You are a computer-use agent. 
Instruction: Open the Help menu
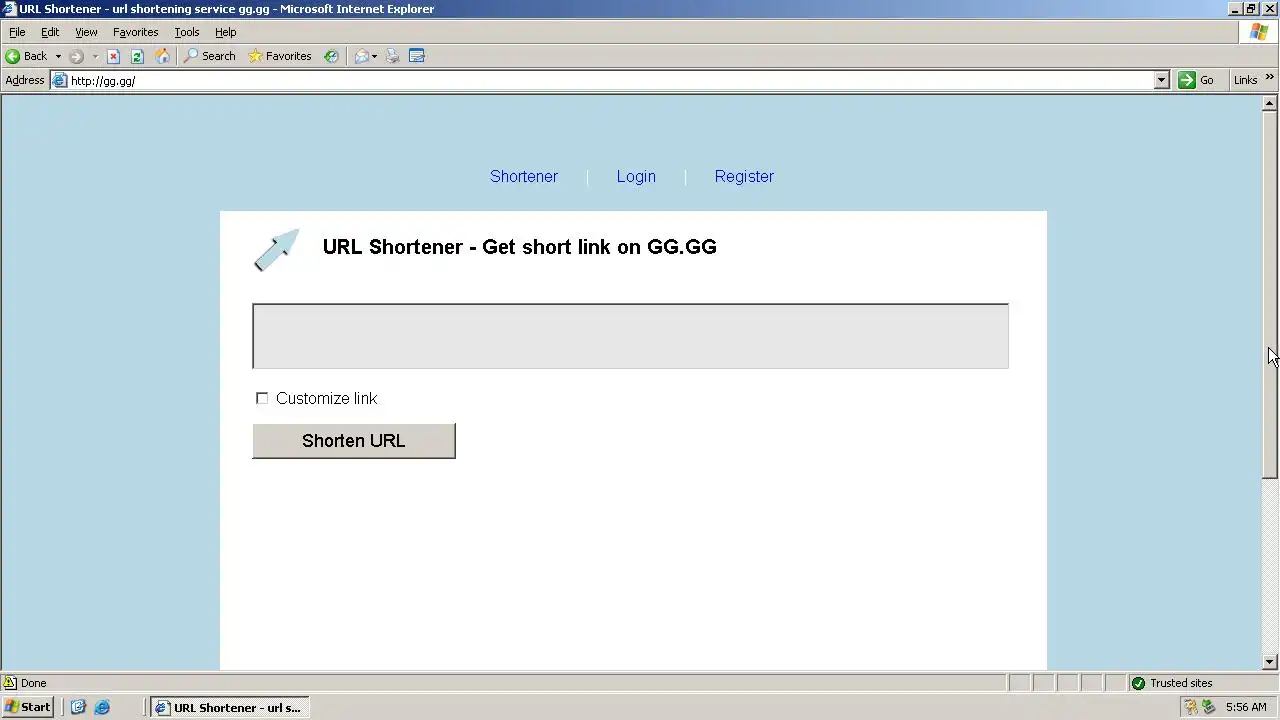click(226, 32)
